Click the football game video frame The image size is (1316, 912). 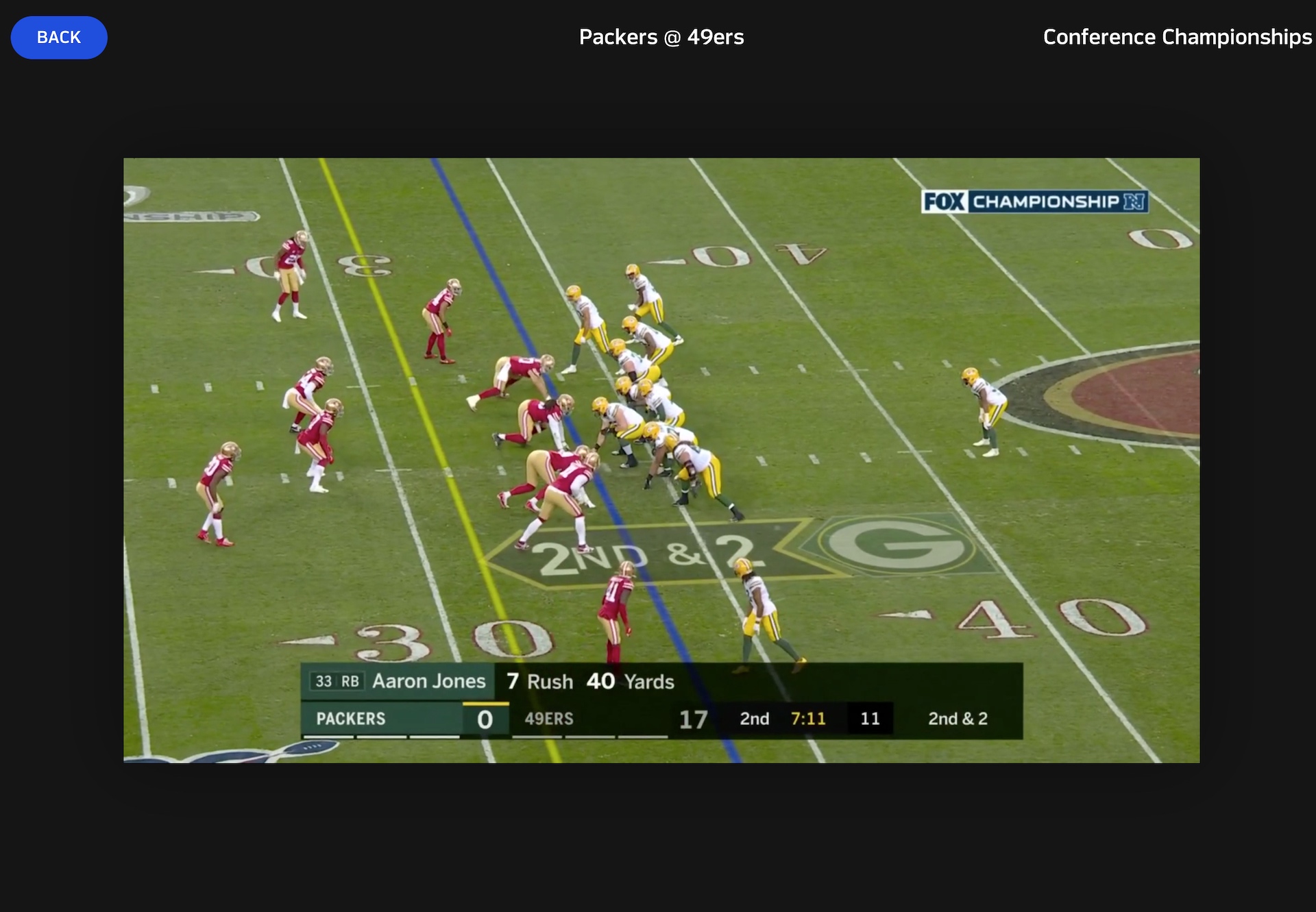coord(661,460)
